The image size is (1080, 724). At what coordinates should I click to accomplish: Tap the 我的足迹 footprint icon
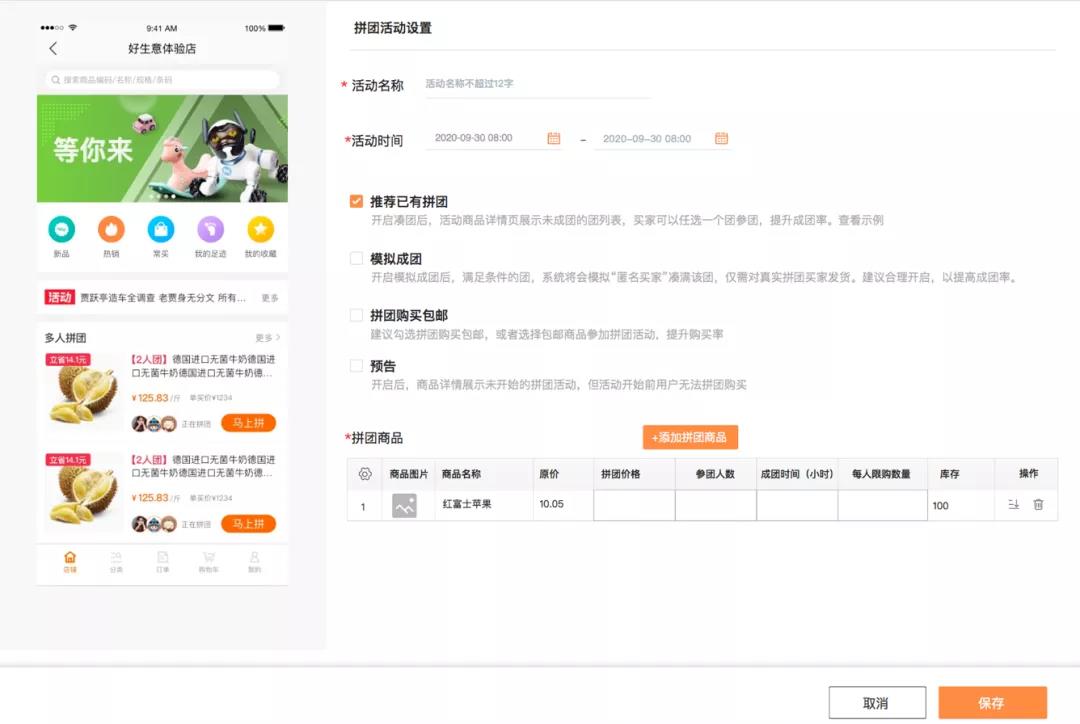[210, 230]
